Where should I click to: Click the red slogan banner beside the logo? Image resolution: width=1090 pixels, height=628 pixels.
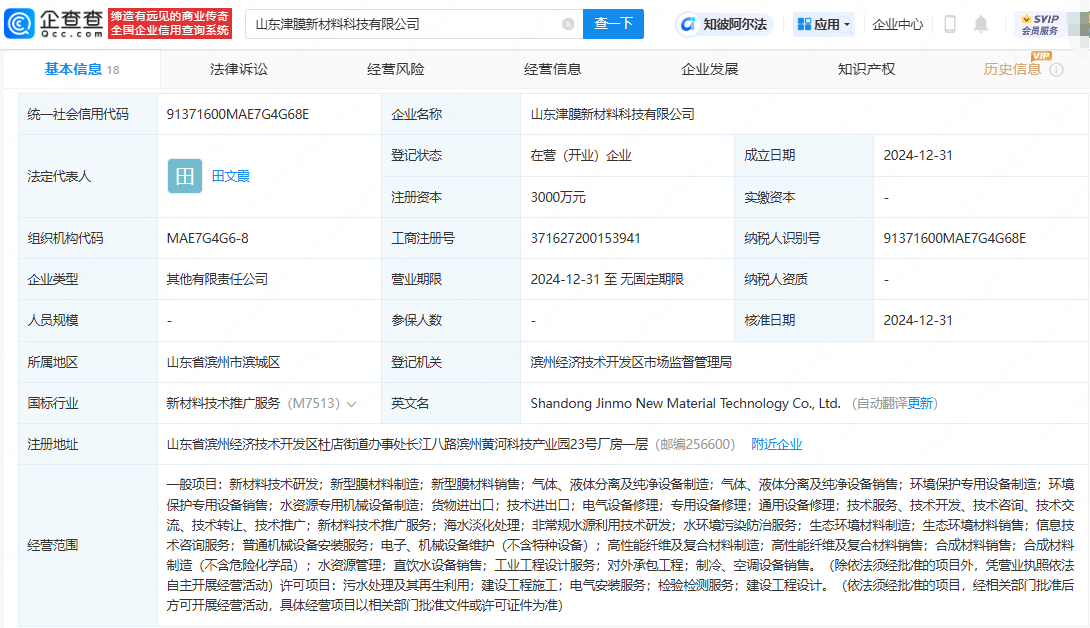point(170,24)
